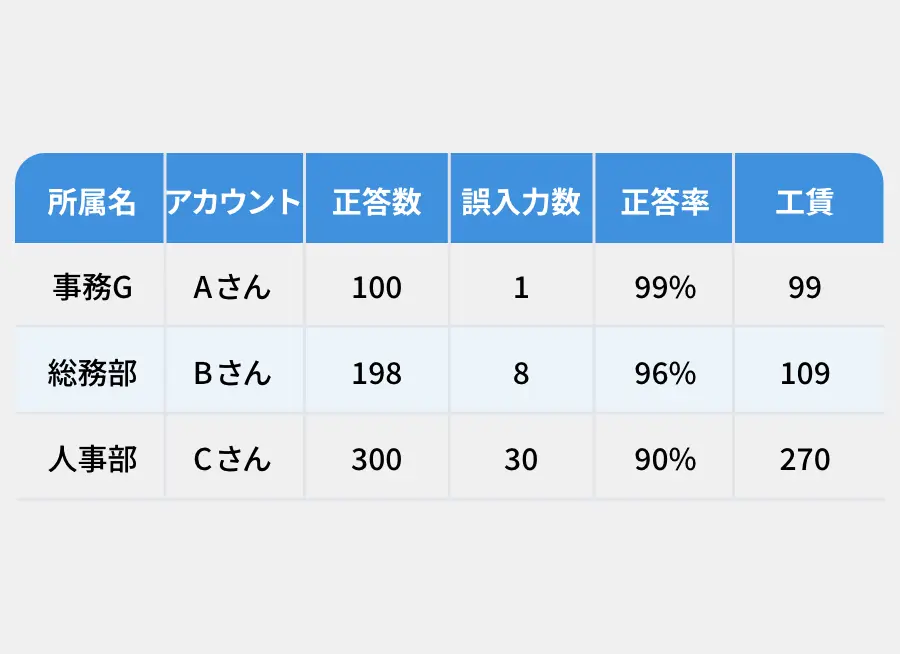Image resolution: width=900 pixels, height=654 pixels.
Task: Click the 事務G cell
Action: coord(90,285)
